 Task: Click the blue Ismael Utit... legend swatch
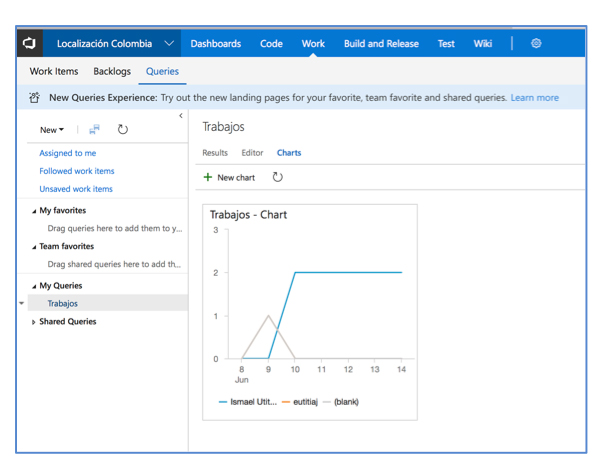(x=223, y=402)
